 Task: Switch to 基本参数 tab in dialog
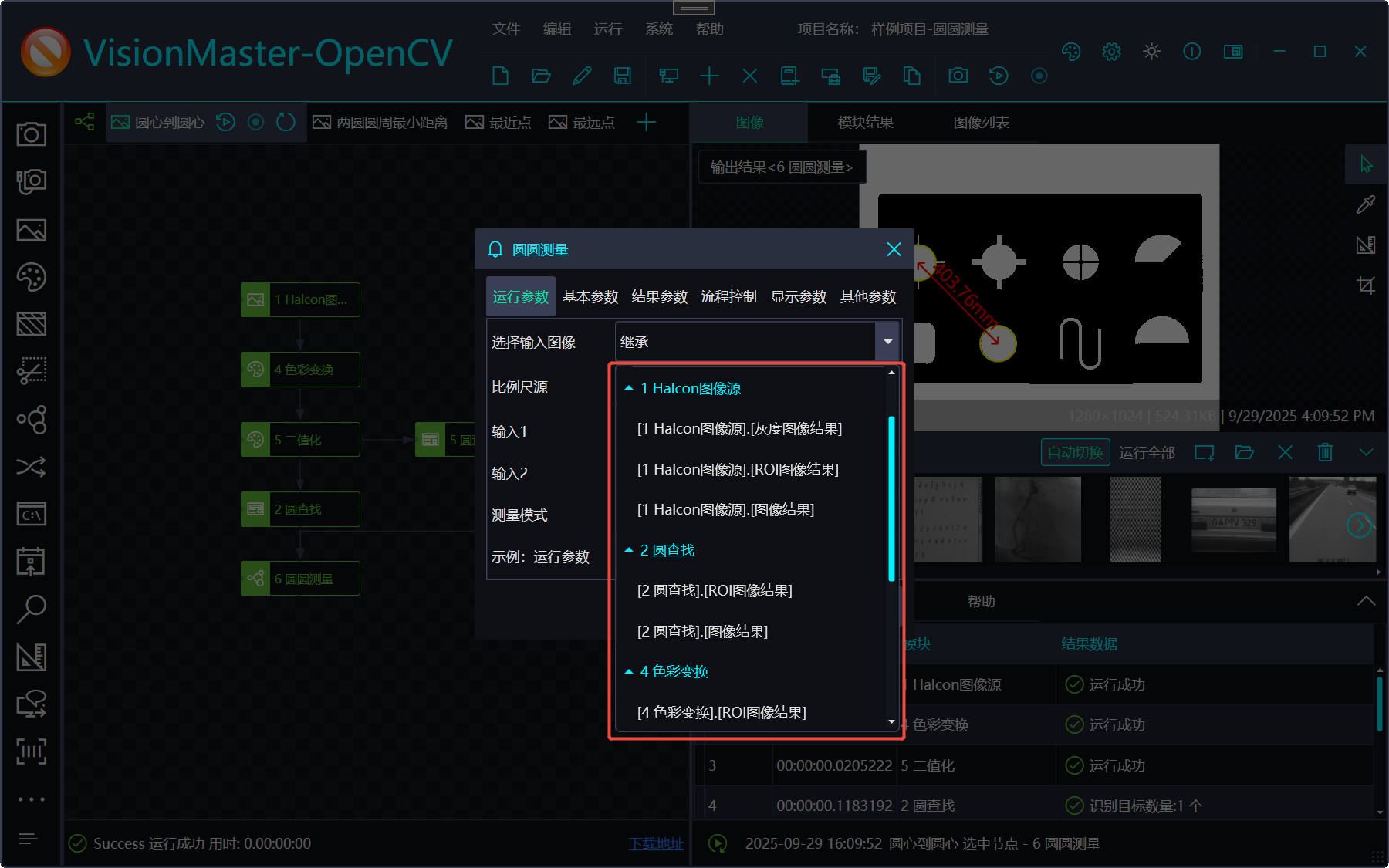click(x=590, y=297)
